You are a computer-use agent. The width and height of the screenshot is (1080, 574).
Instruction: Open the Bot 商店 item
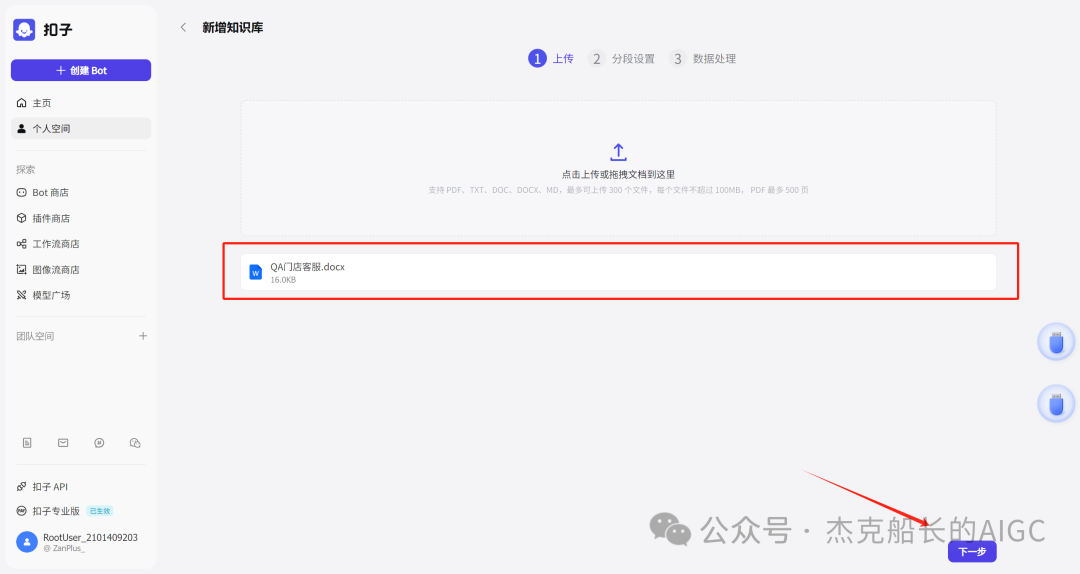point(81,192)
